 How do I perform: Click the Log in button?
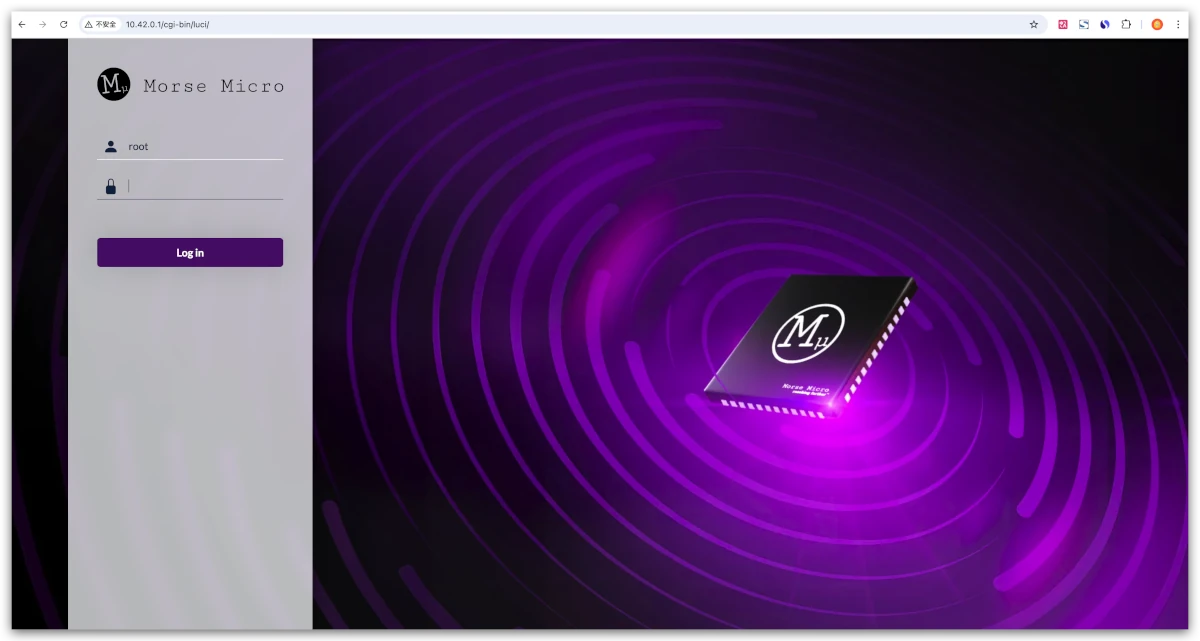[x=190, y=253]
